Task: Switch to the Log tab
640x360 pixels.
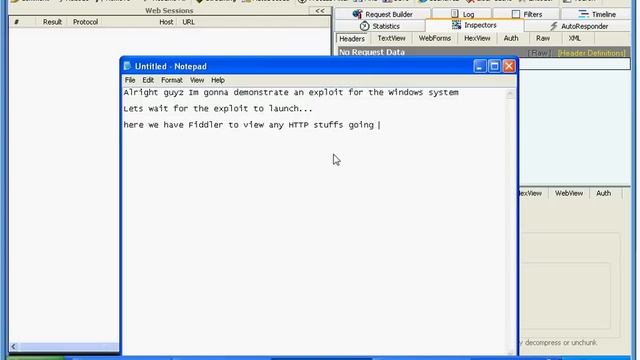Action: [x=462, y=14]
